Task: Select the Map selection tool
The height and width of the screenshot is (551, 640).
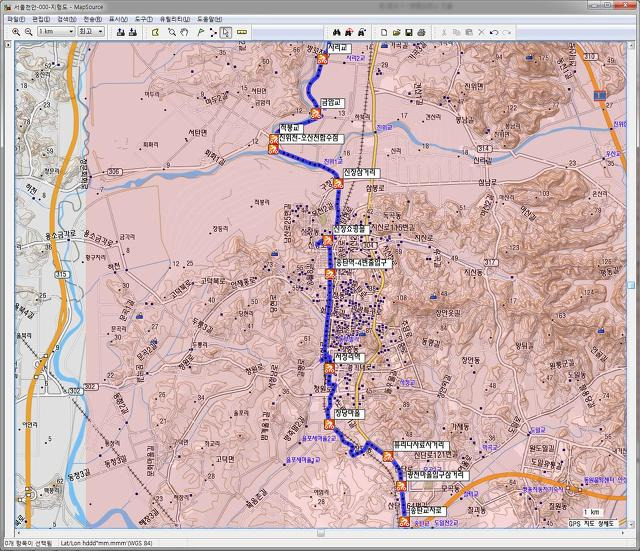Action: (155, 32)
